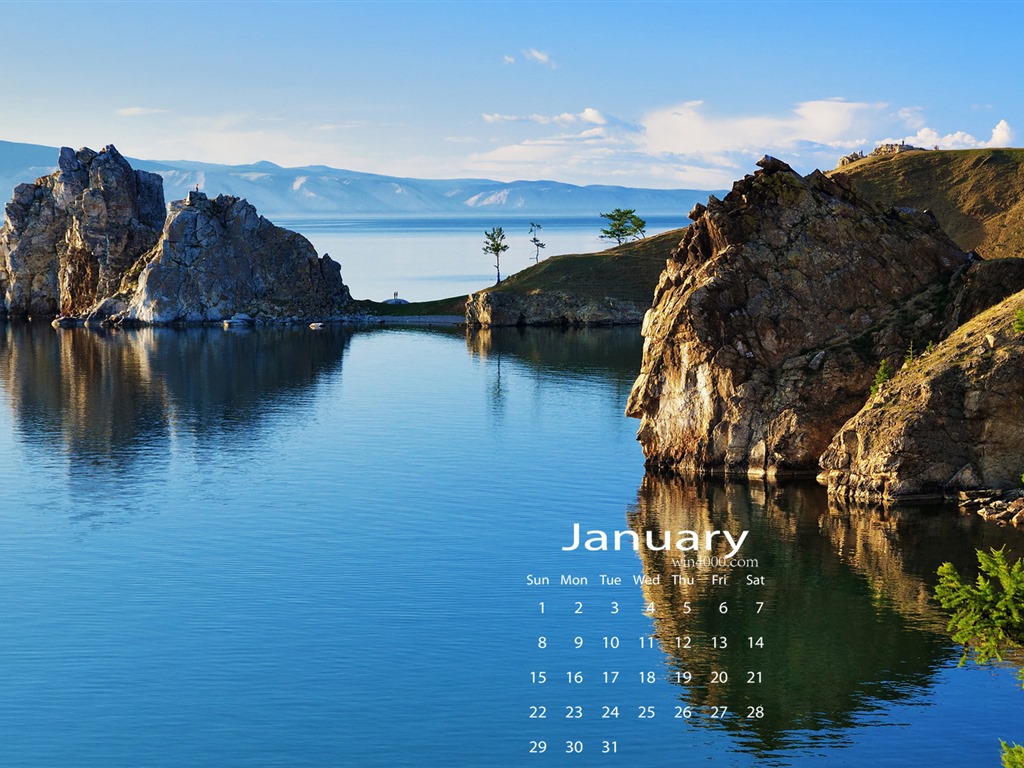Pick date 31 in the calendar
The height and width of the screenshot is (768, 1024).
(x=610, y=747)
